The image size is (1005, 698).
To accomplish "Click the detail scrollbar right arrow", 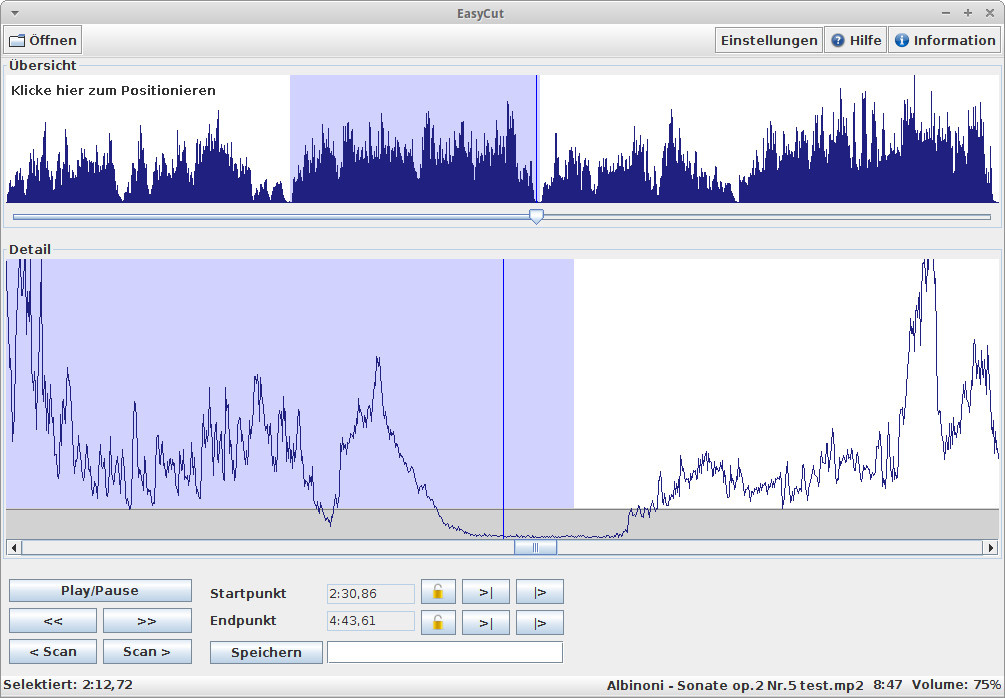I will coord(991,547).
